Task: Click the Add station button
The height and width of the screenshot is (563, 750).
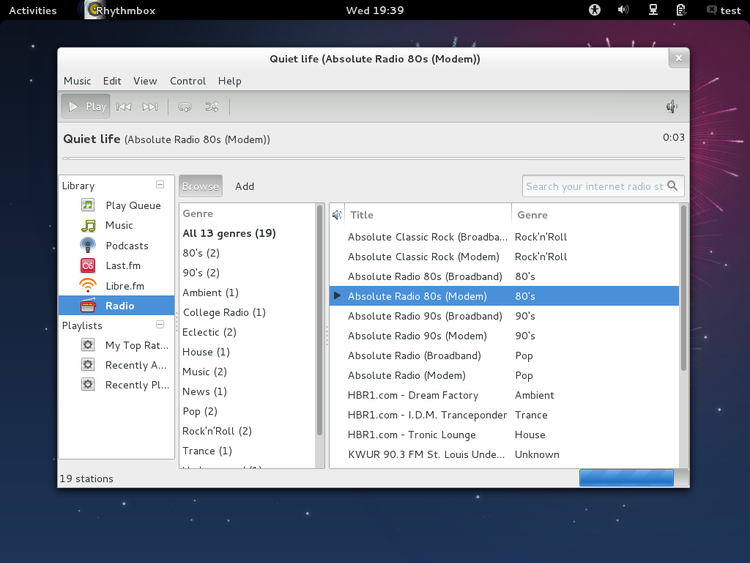Action: click(x=244, y=186)
